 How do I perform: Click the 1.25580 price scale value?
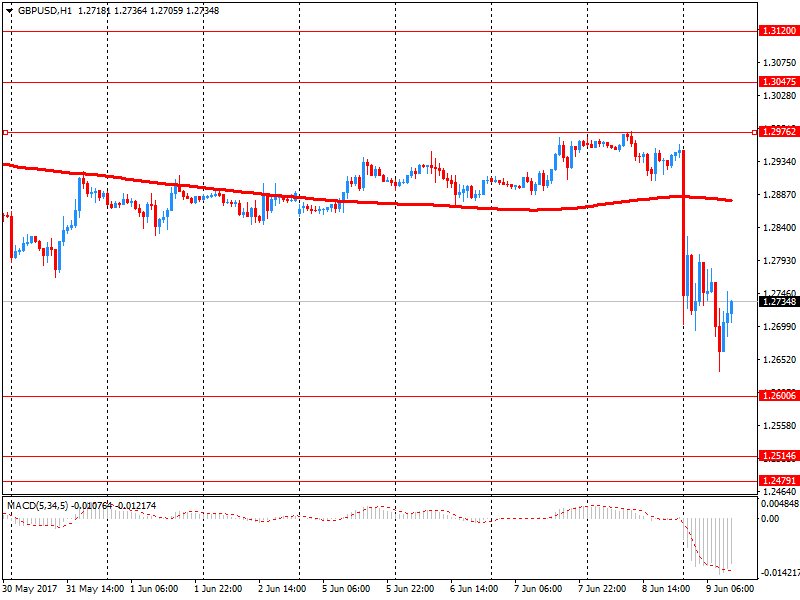coord(780,426)
